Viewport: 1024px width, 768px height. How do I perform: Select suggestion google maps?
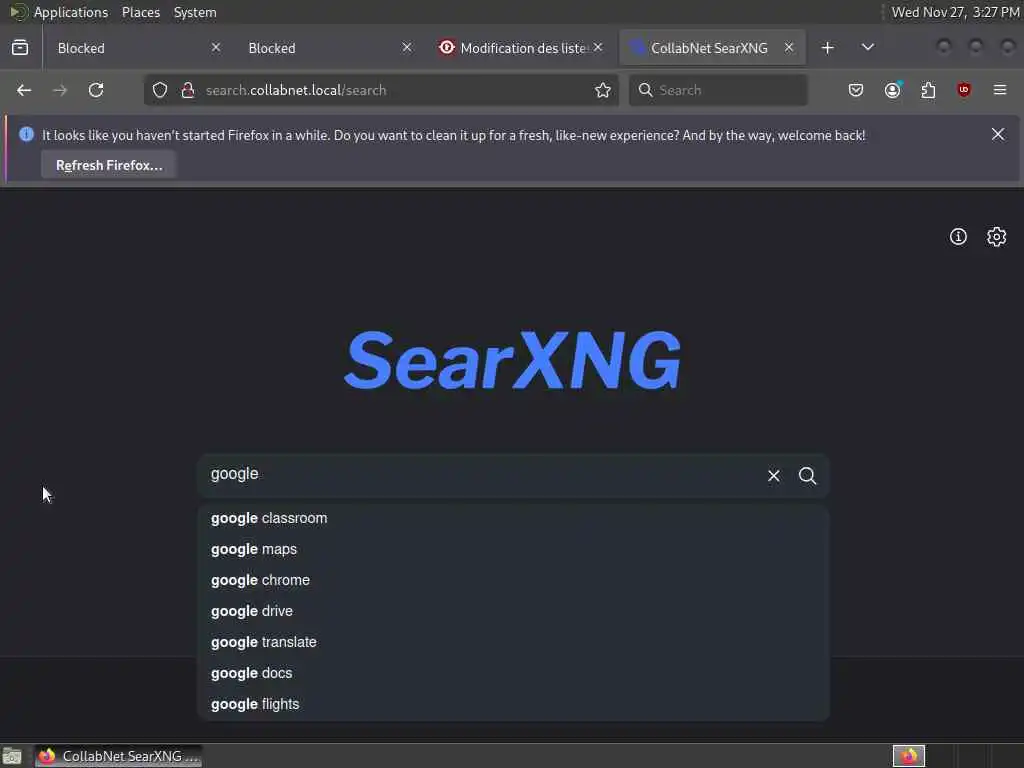pos(513,549)
